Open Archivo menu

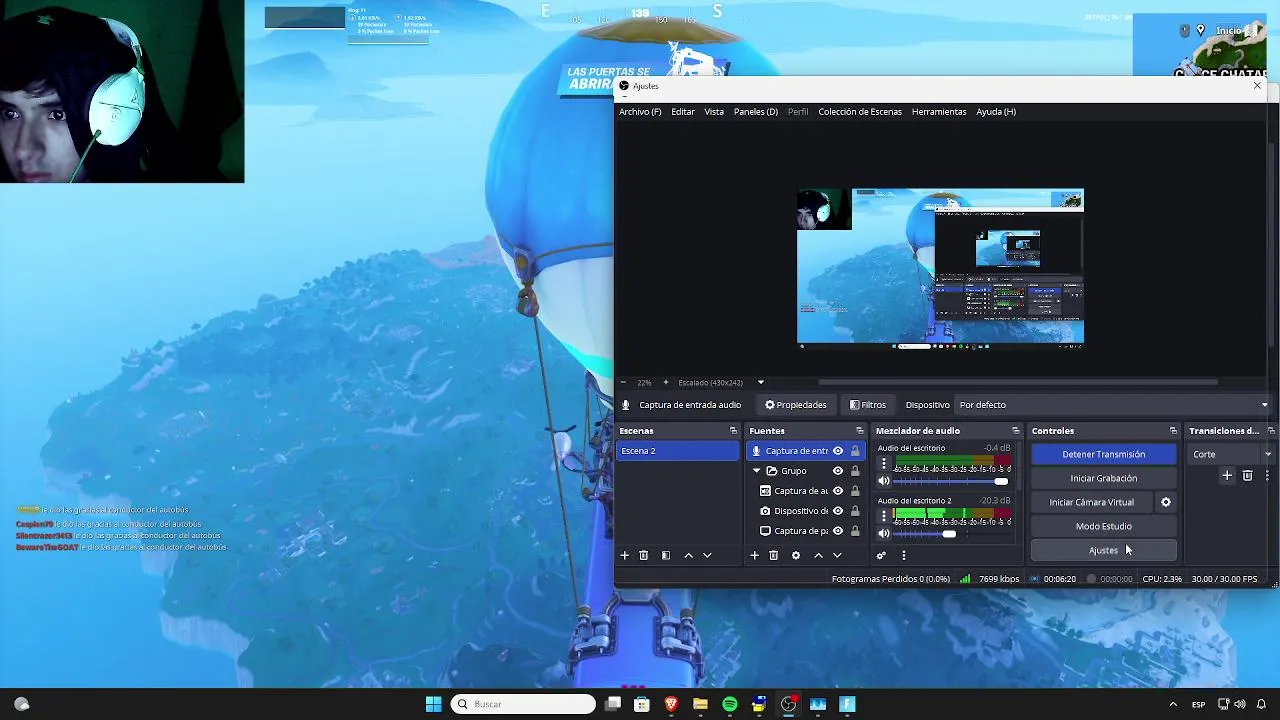(640, 112)
